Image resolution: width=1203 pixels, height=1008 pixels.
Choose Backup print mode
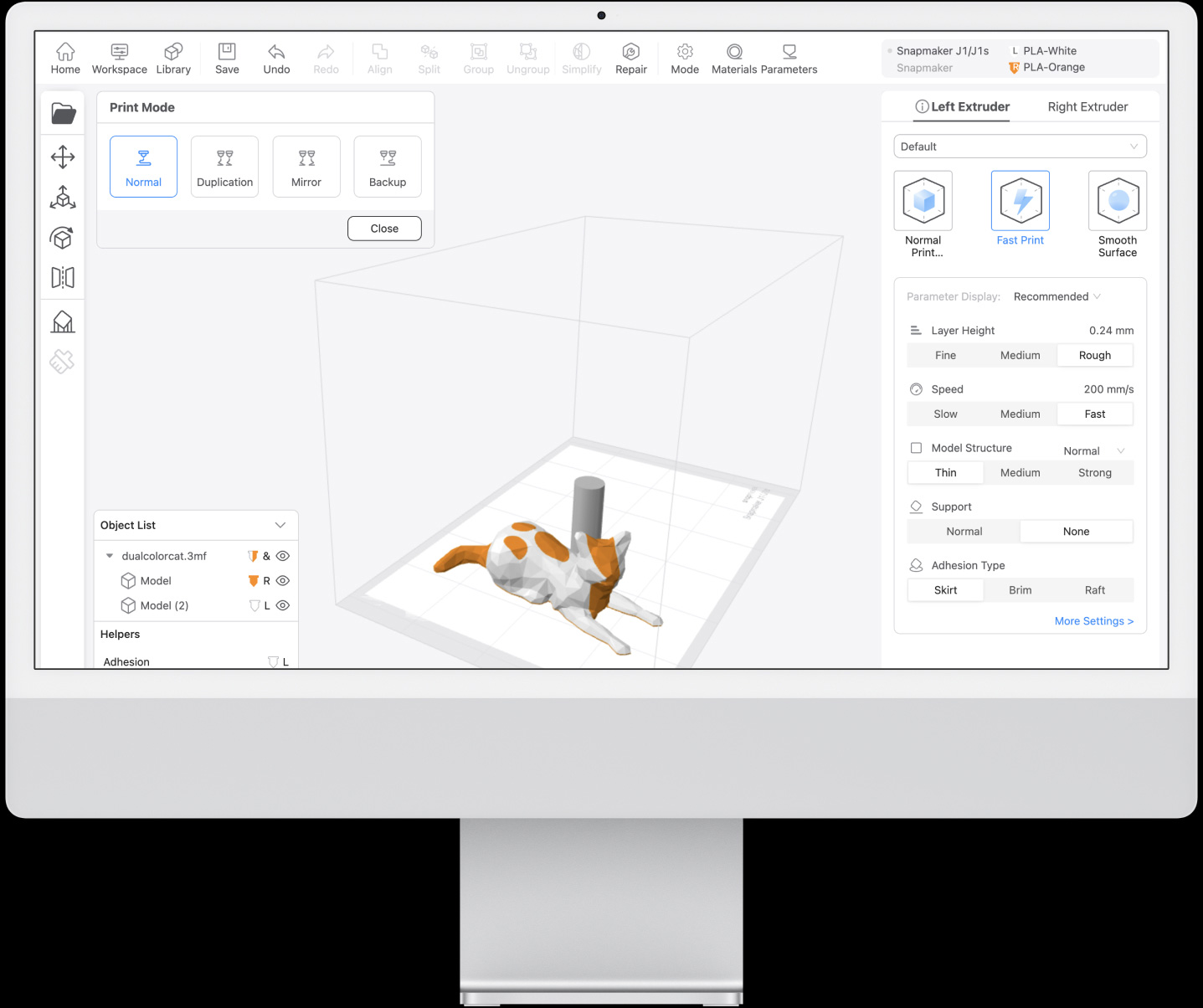tap(388, 167)
